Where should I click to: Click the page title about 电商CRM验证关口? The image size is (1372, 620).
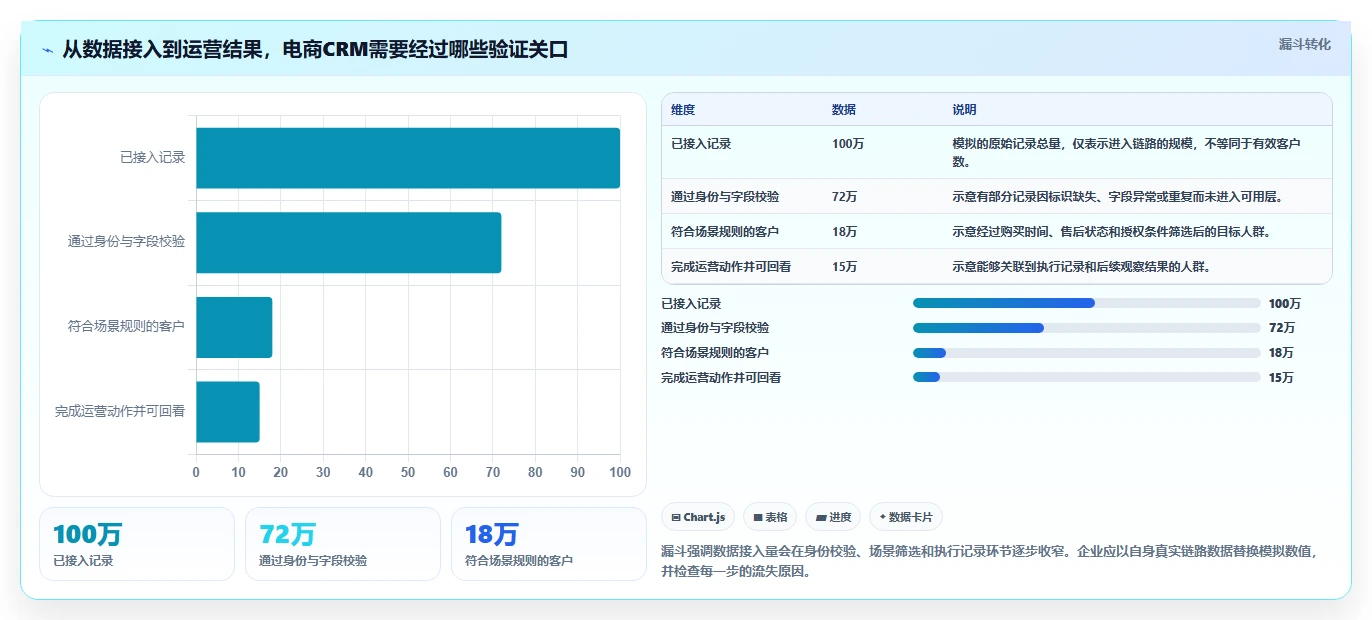pyautogui.click(x=315, y=49)
